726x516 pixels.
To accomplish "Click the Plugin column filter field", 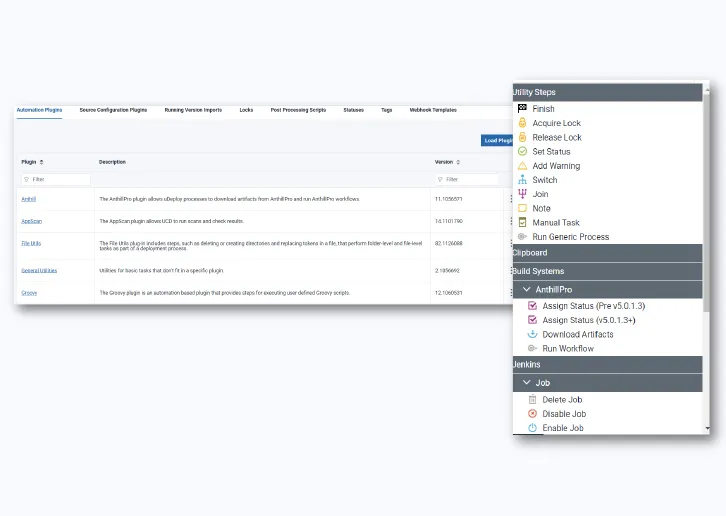I will coord(56,180).
